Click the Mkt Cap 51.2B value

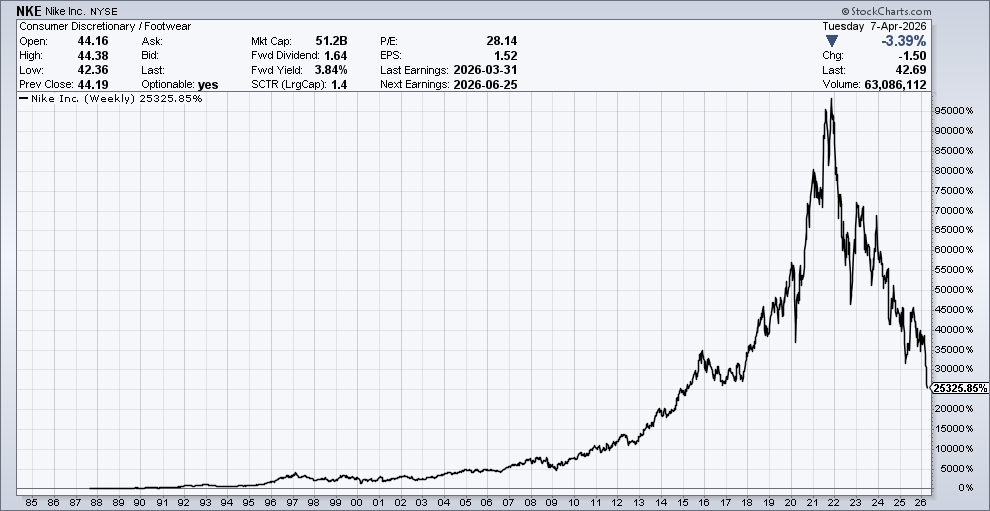tap(331, 41)
